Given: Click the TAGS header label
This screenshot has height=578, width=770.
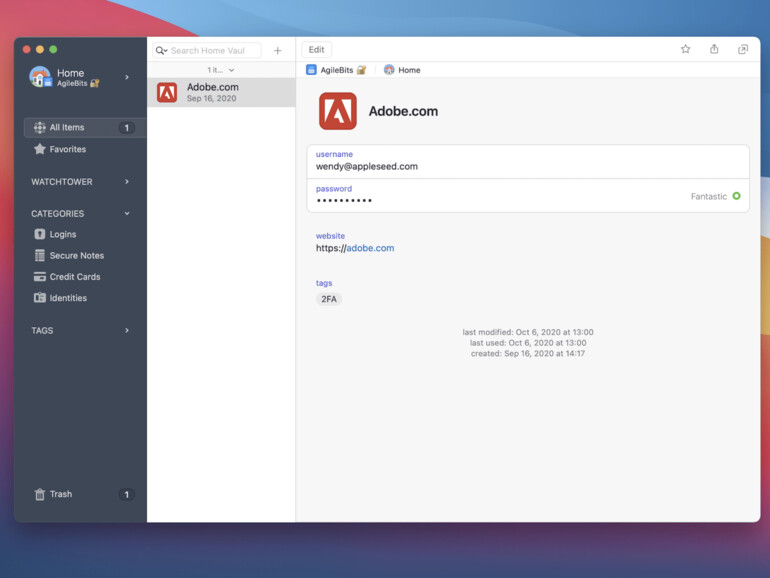Looking at the screenshot, I should point(42,330).
